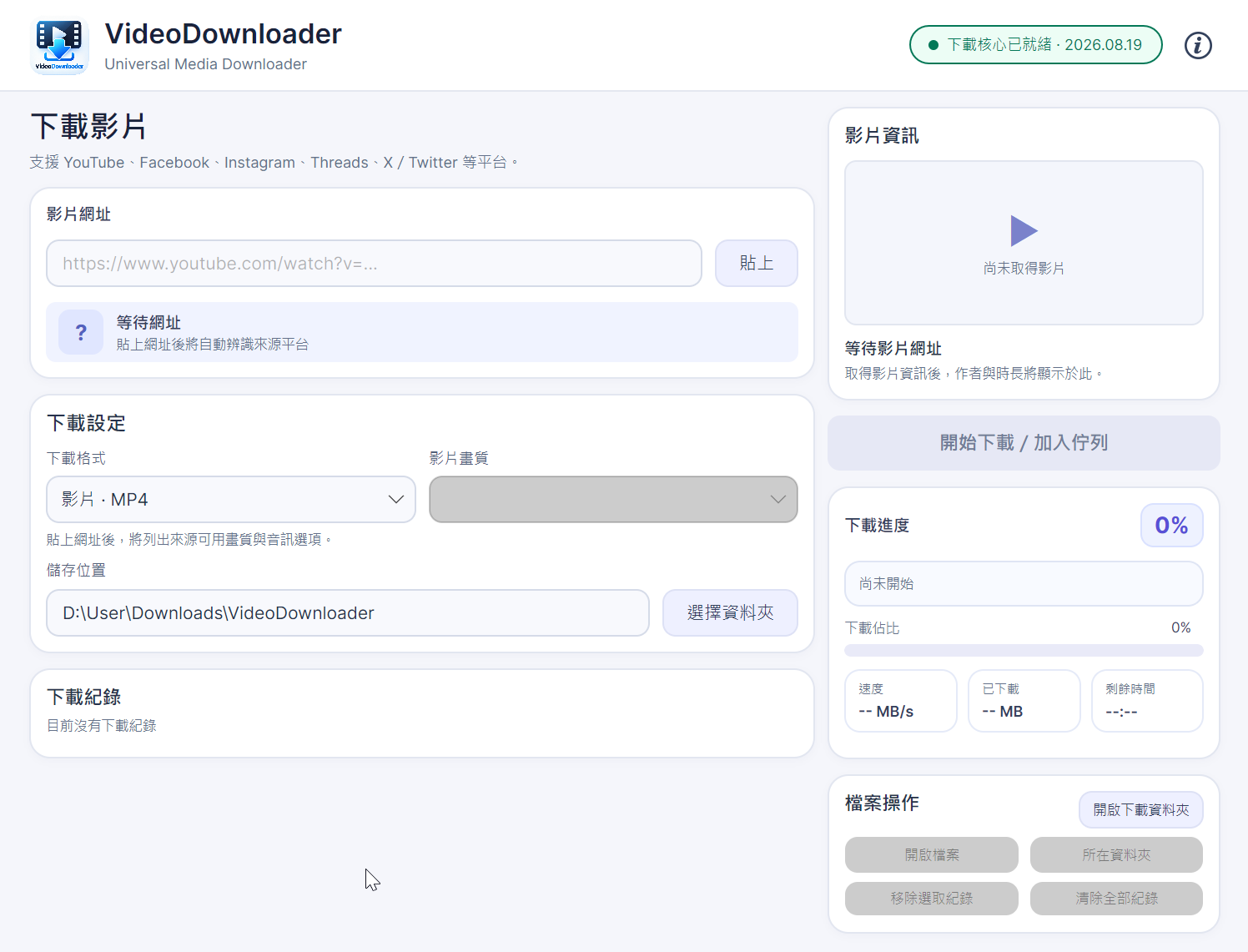Open the disabled 影片畫質 dropdown
The width and height of the screenshot is (1248, 952).
[x=613, y=500]
